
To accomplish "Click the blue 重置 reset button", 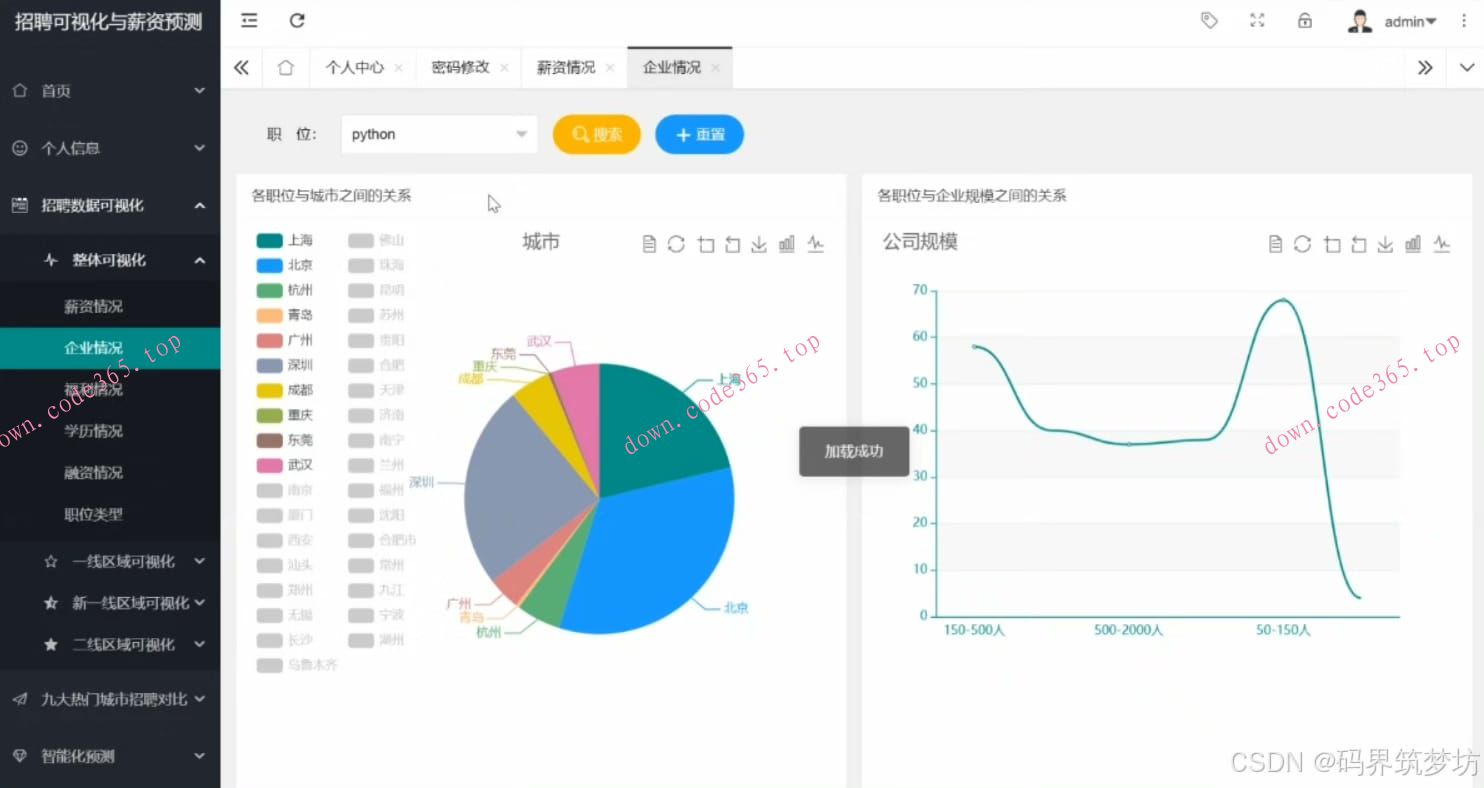I will [700, 135].
